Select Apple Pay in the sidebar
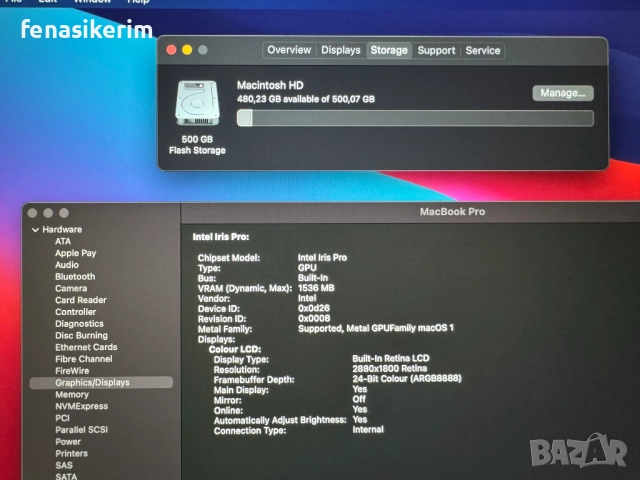Image resolution: width=640 pixels, height=480 pixels. click(76, 253)
